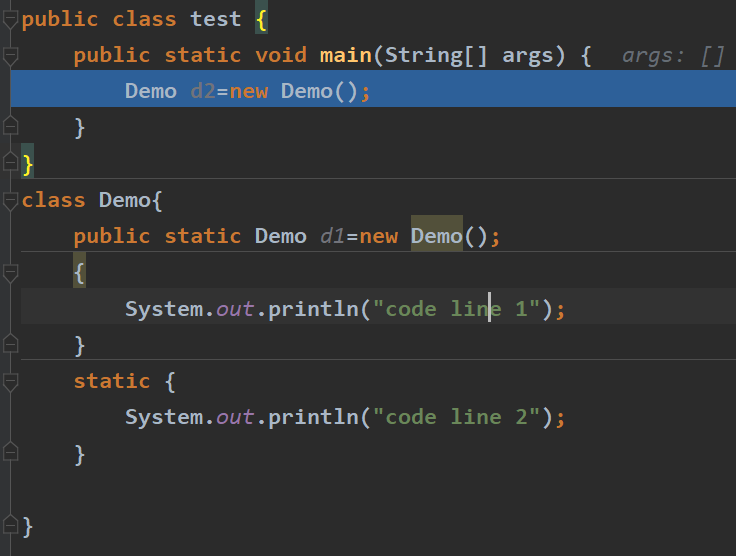
Task: Click the 'args' parameter name
Action: [528, 56]
